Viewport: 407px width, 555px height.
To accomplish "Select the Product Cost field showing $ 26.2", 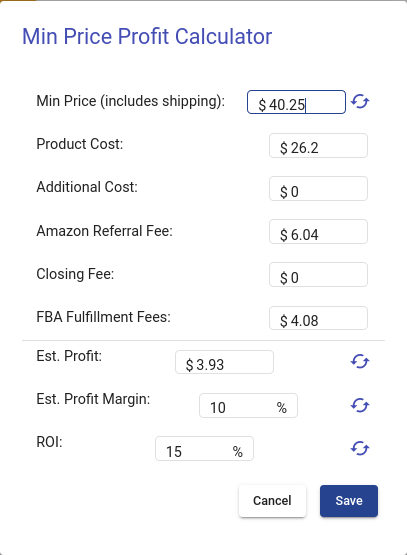I will coord(319,145).
